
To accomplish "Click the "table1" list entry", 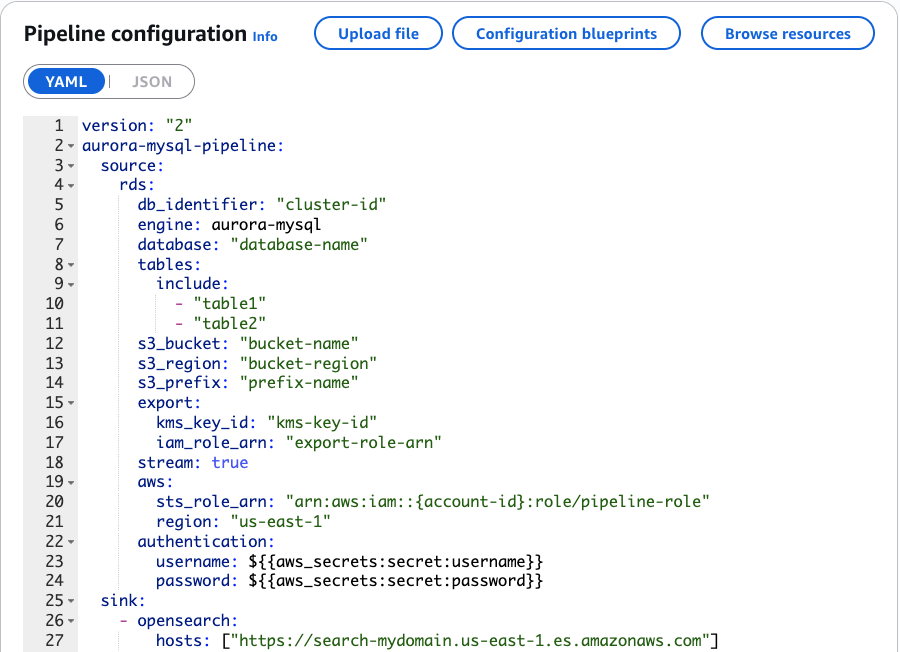I will click(229, 303).
